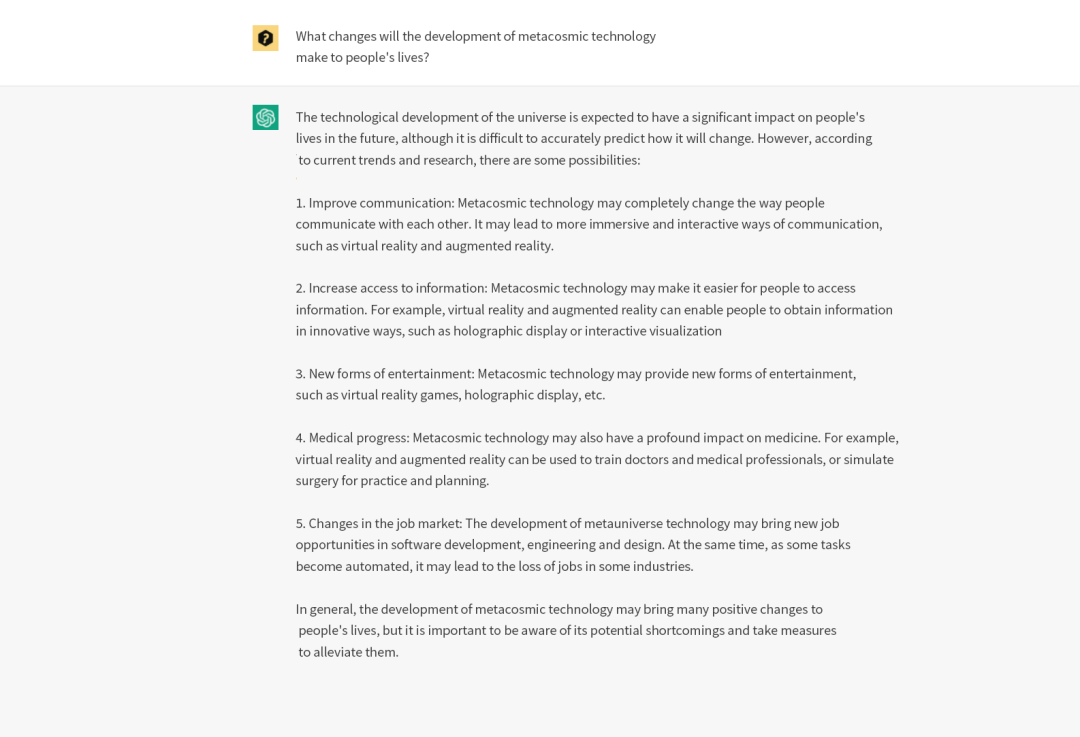Click the "2. Increase access to information" point
This screenshot has height=737, width=1080.
coord(575,288)
